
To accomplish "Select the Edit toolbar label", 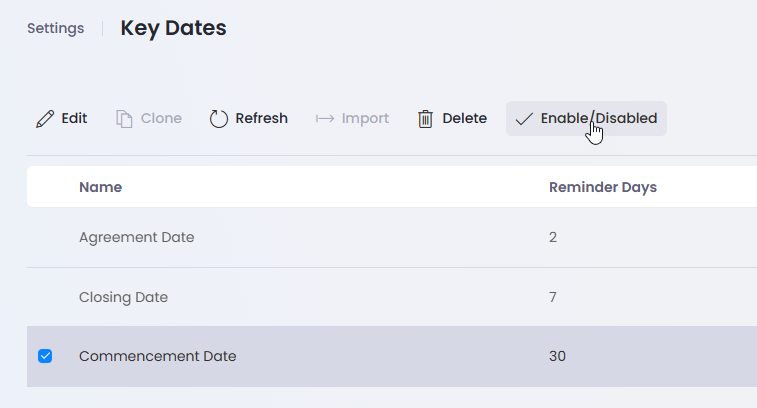I will tap(74, 118).
